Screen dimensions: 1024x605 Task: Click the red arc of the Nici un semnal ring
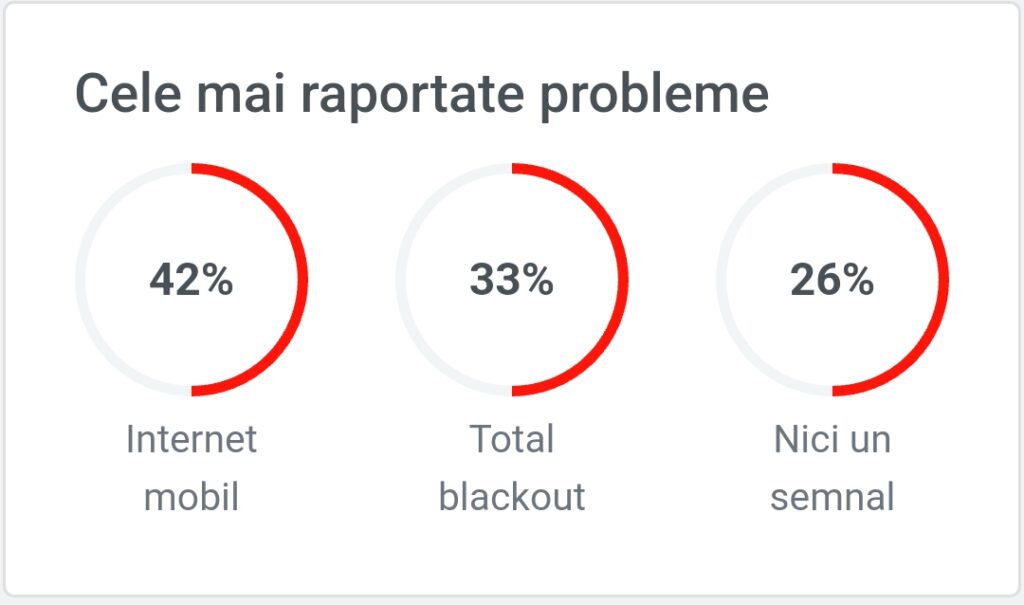tap(944, 280)
